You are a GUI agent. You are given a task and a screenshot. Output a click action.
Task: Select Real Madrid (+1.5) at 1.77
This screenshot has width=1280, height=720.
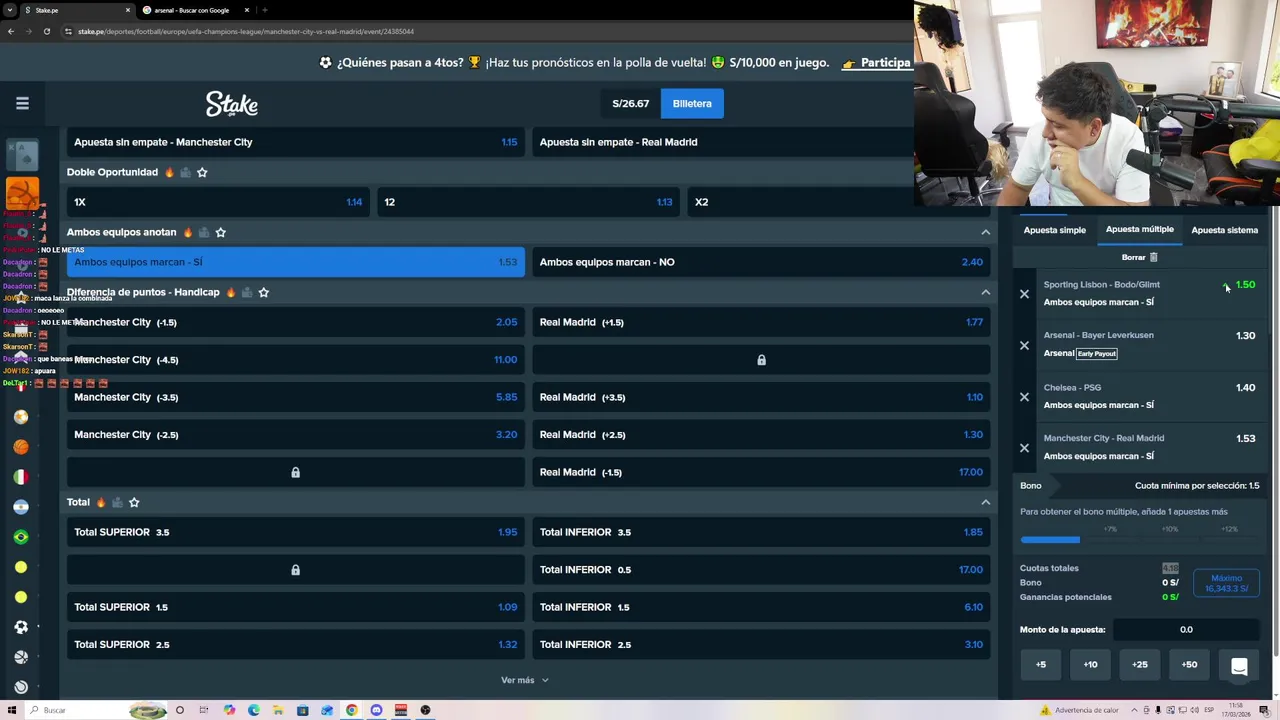(x=761, y=322)
